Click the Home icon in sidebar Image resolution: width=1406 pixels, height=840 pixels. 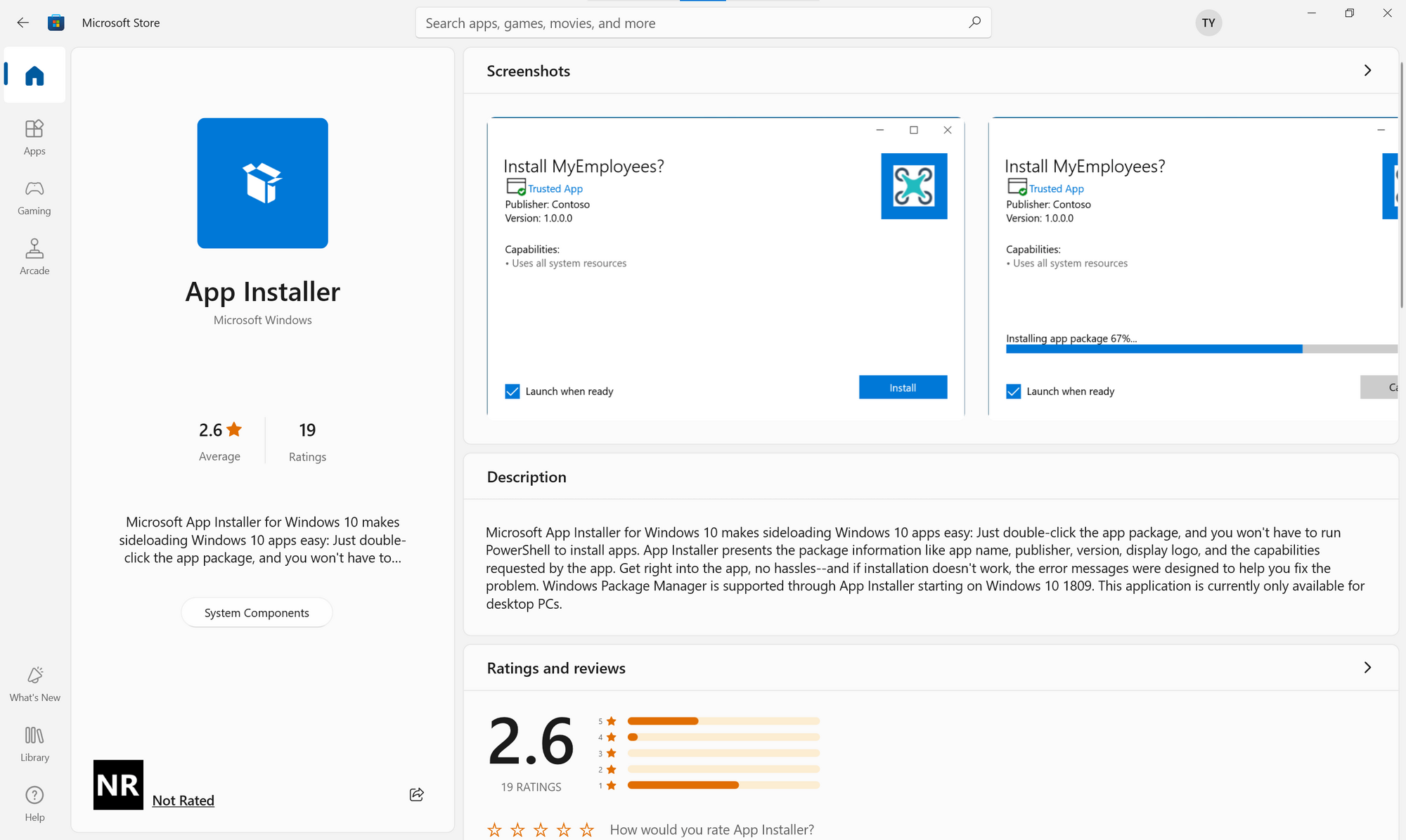pyautogui.click(x=34, y=75)
